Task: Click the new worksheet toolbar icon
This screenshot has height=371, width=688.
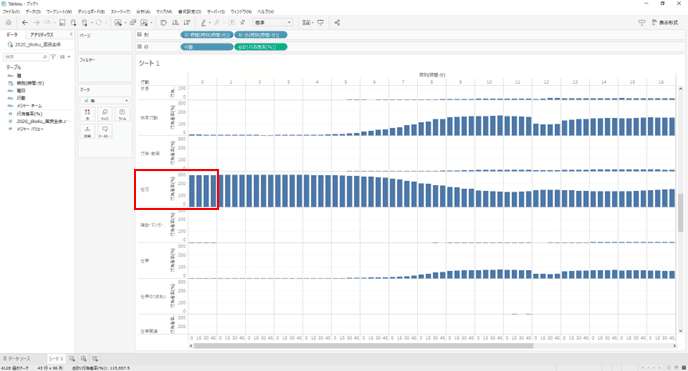Action: pyautogui.click(x=118, y=22)
